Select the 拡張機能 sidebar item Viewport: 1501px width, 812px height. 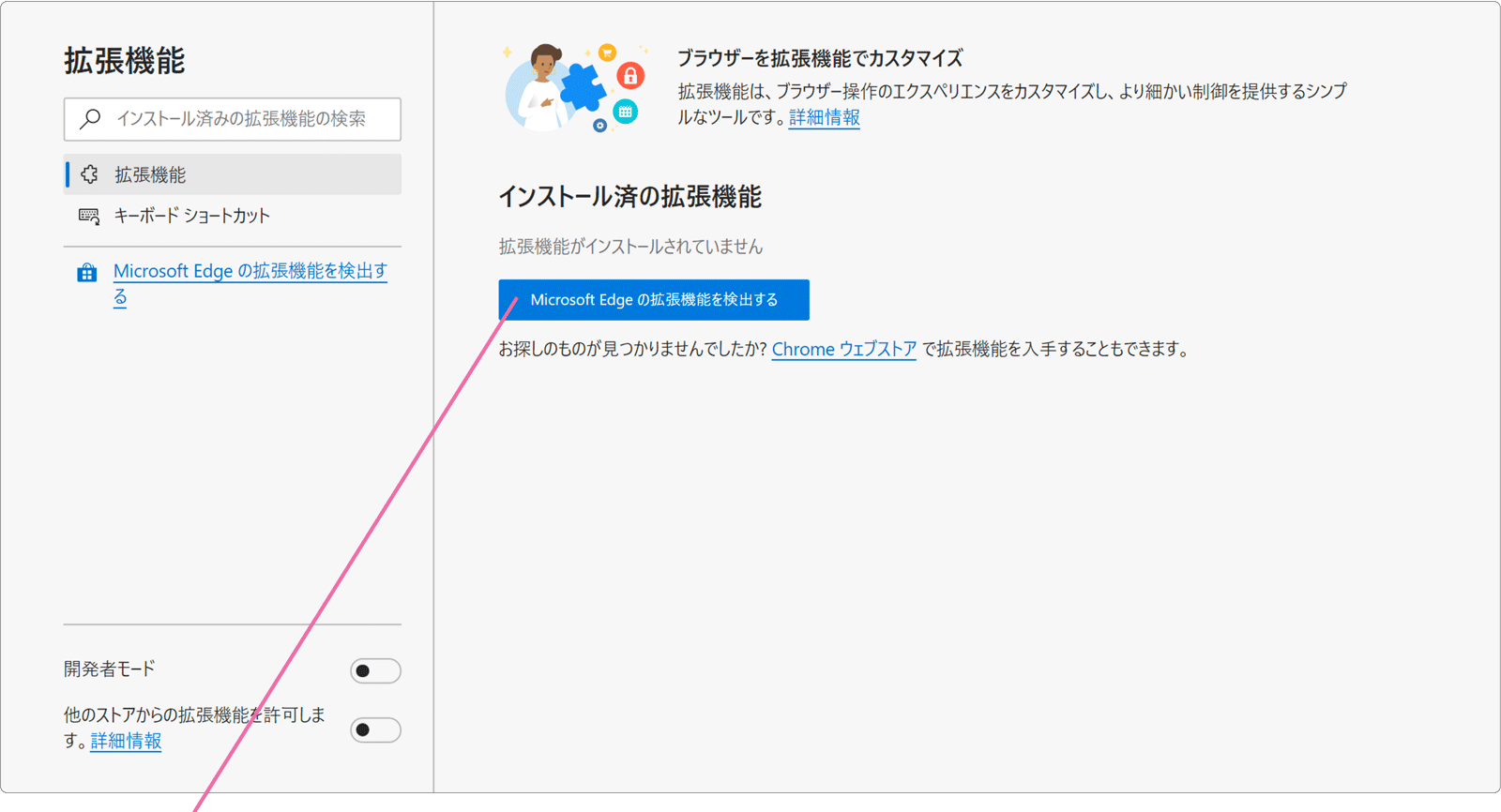tap(233, 174)
